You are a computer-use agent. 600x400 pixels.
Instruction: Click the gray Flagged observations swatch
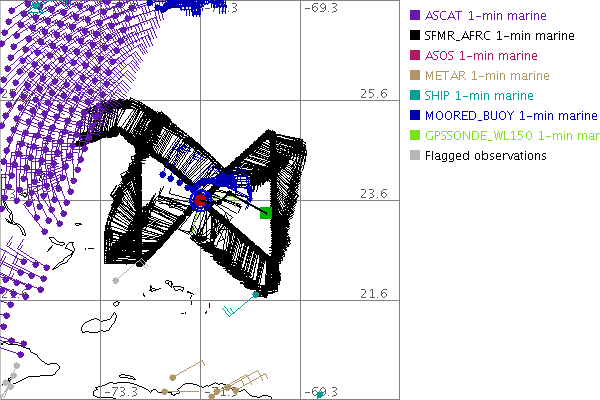coord(415,156)
